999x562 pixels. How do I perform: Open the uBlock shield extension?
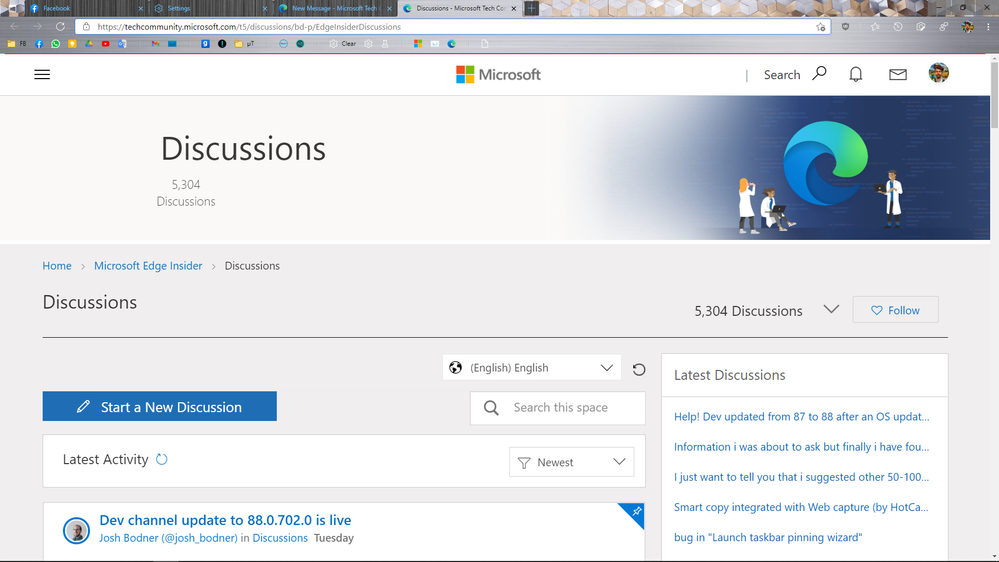click(x=845, y=27)
